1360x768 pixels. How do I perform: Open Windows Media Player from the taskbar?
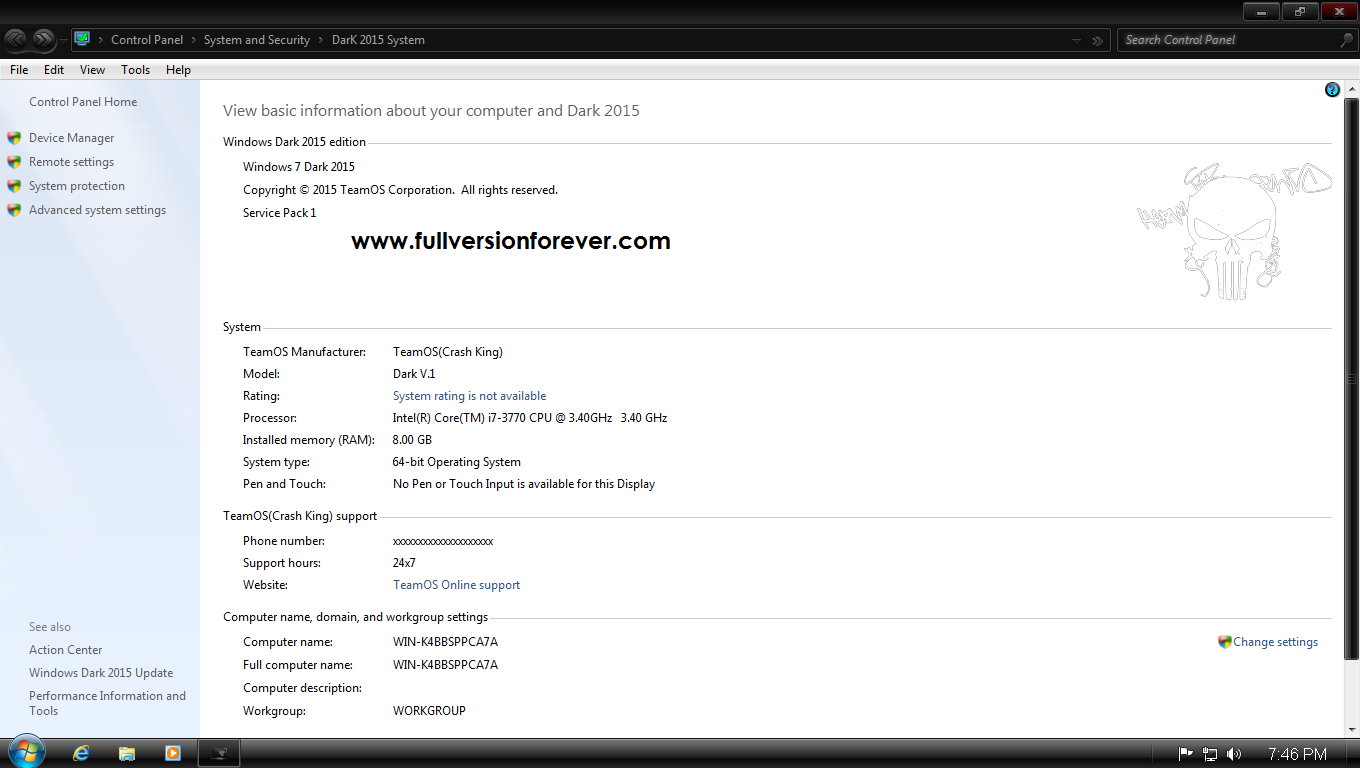(x=173, y=754)
